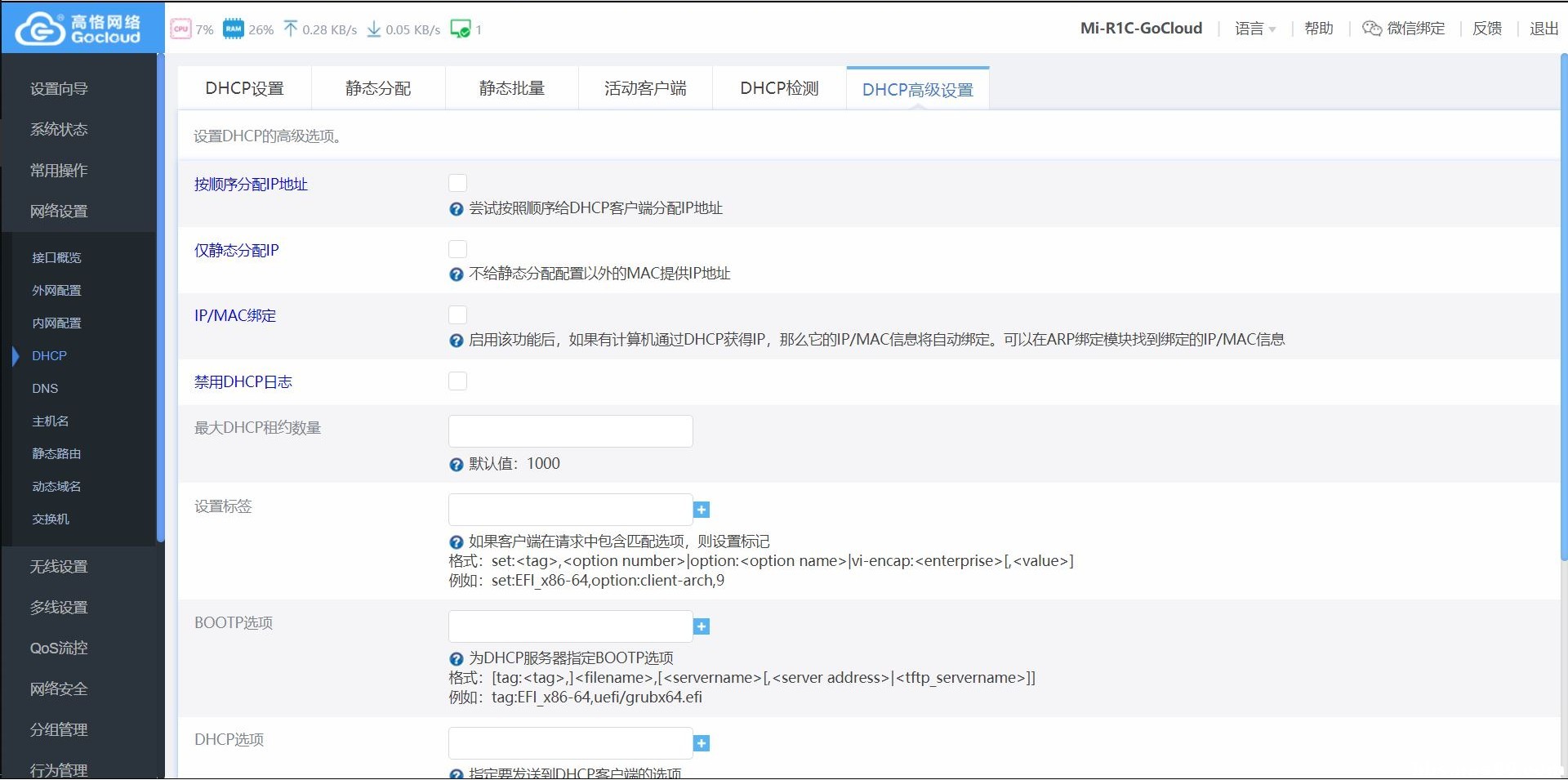1568x780 pixels.
Task: Click the logout link
Action: pyautogui.click(x=1543, y=29)
